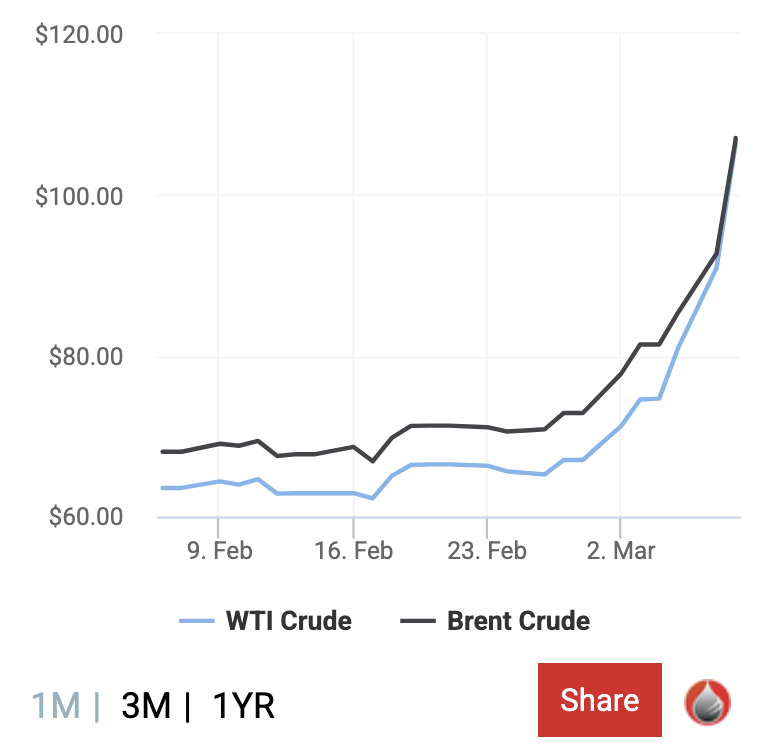Select the 1YR time range
This screenshot has height=744, width=768.
(244, 705)
